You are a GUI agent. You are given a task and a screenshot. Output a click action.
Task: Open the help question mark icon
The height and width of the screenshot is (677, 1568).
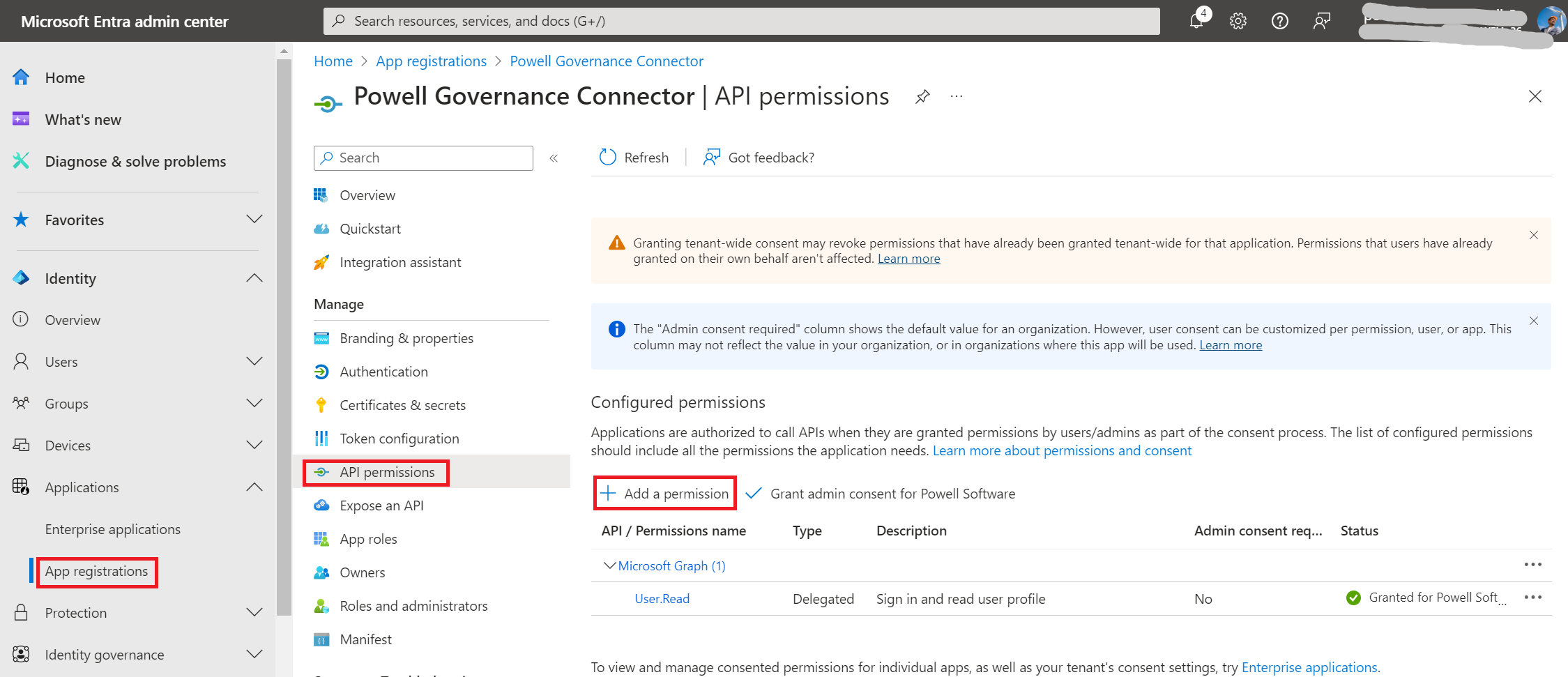click(x=1280, y=21)
